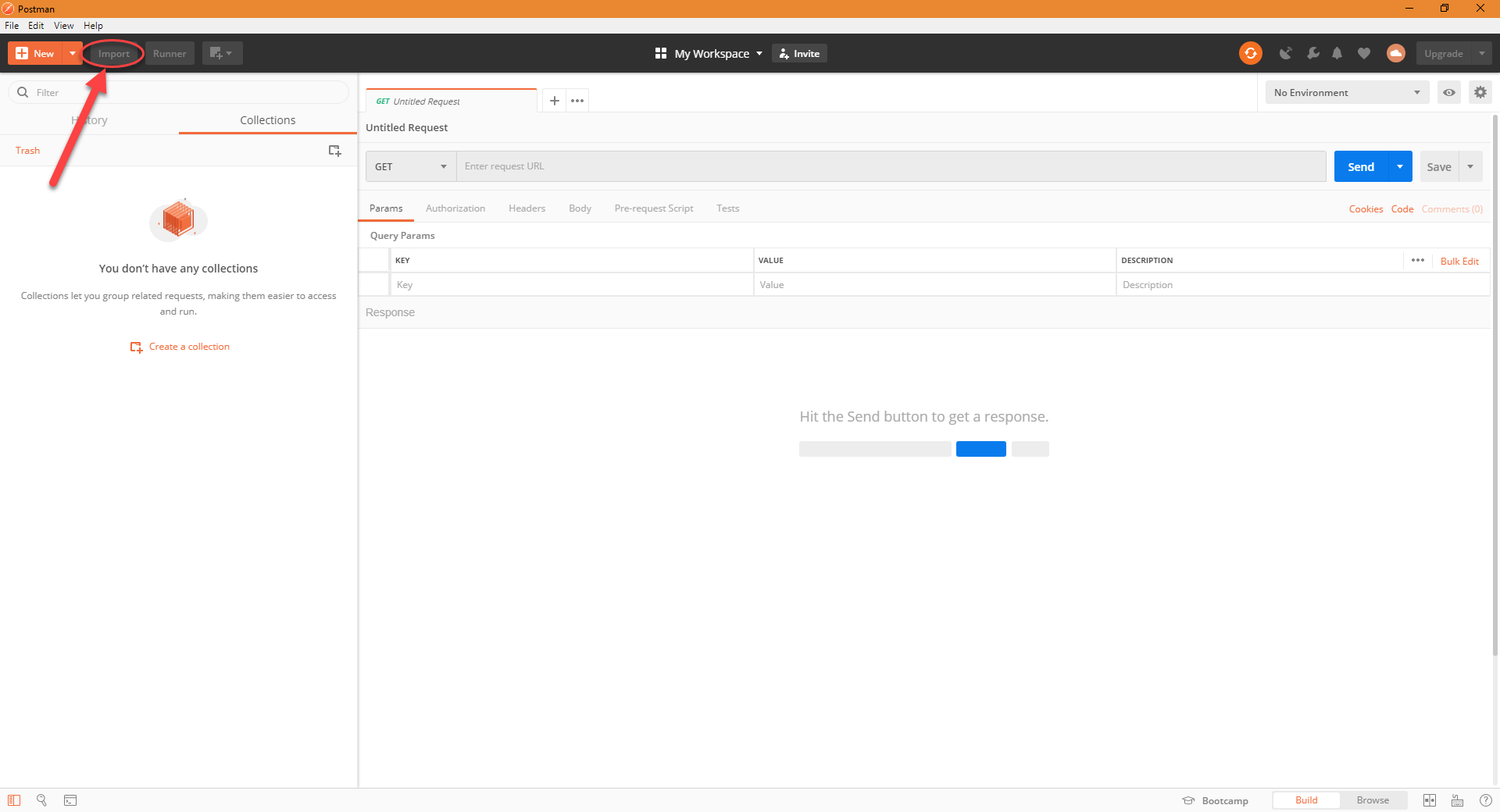Click the Invite button

(799, 53)
